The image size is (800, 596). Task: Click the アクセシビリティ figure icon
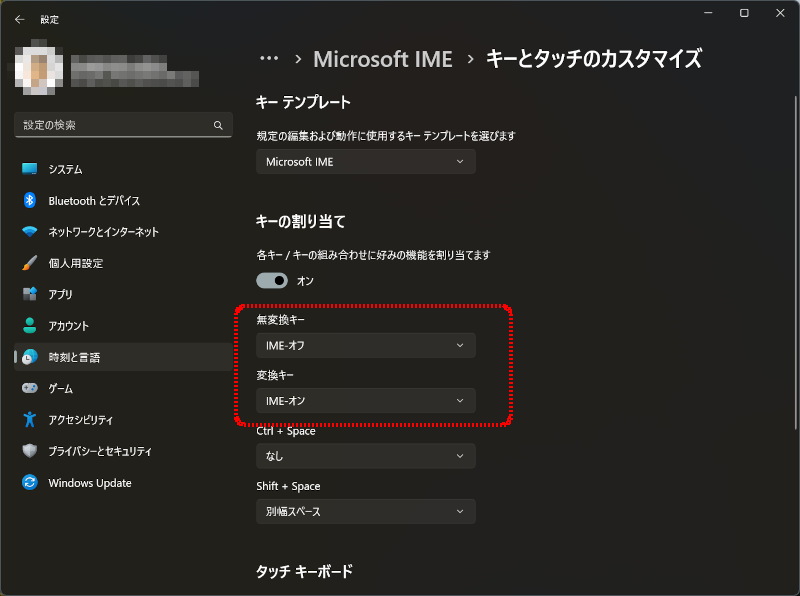tap(30, 419)
